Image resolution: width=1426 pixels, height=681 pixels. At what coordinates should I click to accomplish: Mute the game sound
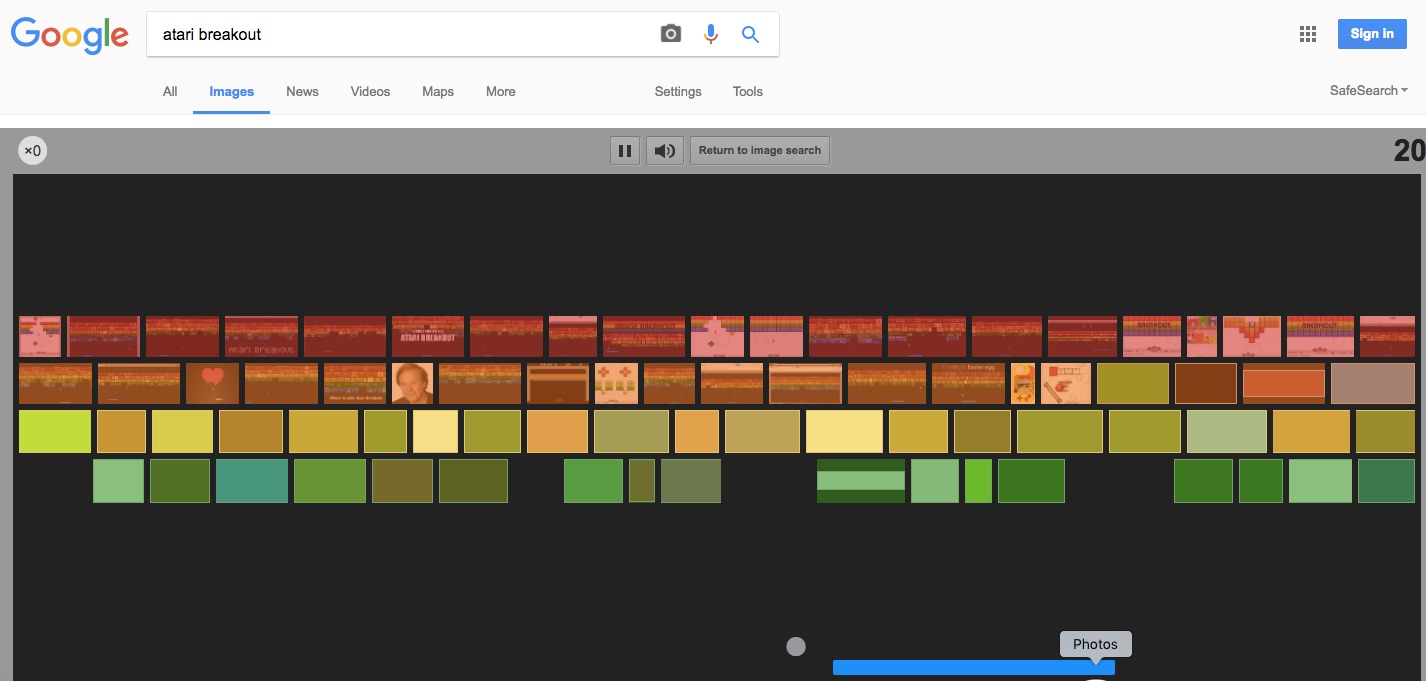click(x=664, y=151)
